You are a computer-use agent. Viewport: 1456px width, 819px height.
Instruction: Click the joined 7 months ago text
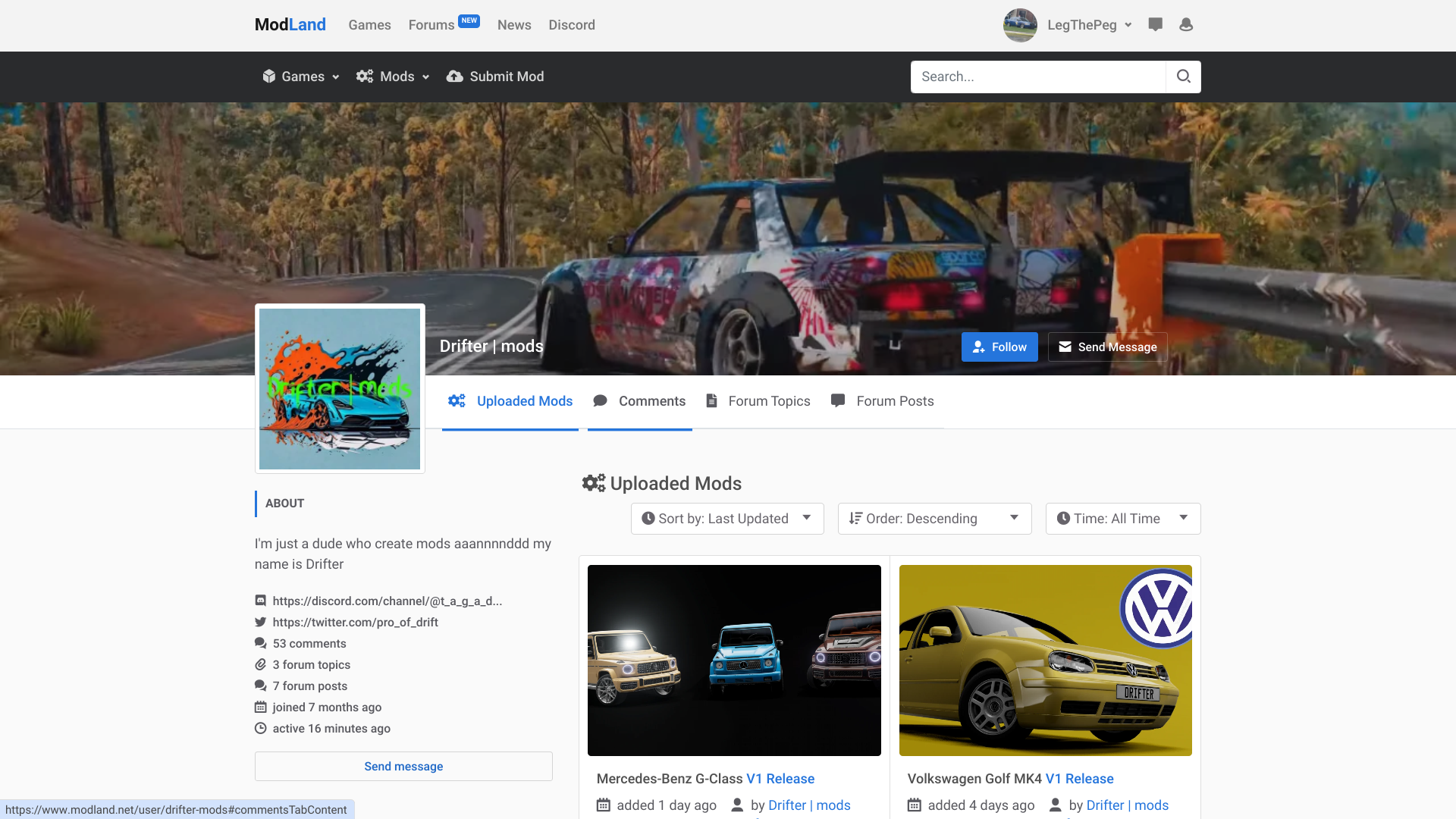click(x=327, y=707)
